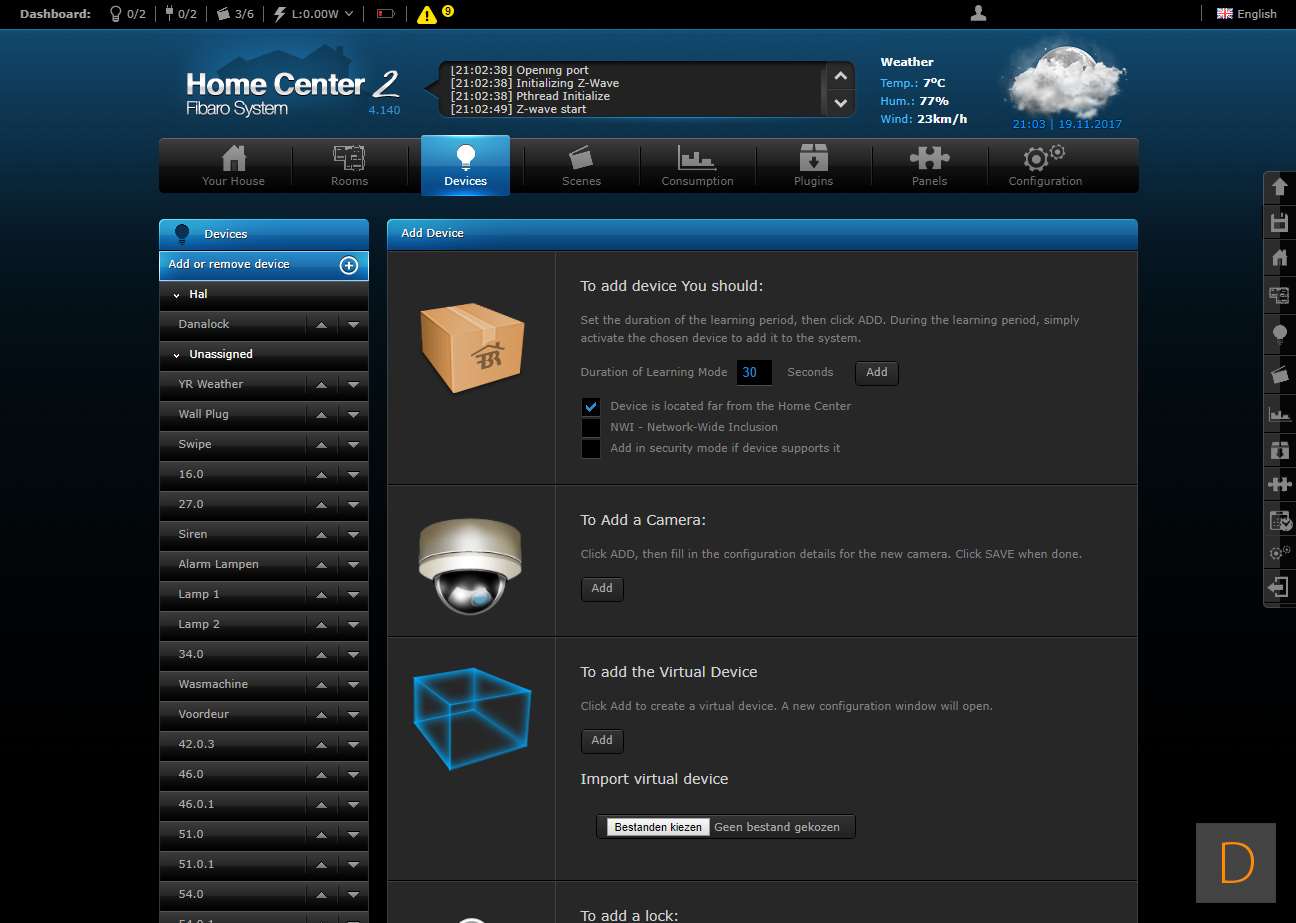Move Danalock up with its up arrow

(x=321, y=325)
